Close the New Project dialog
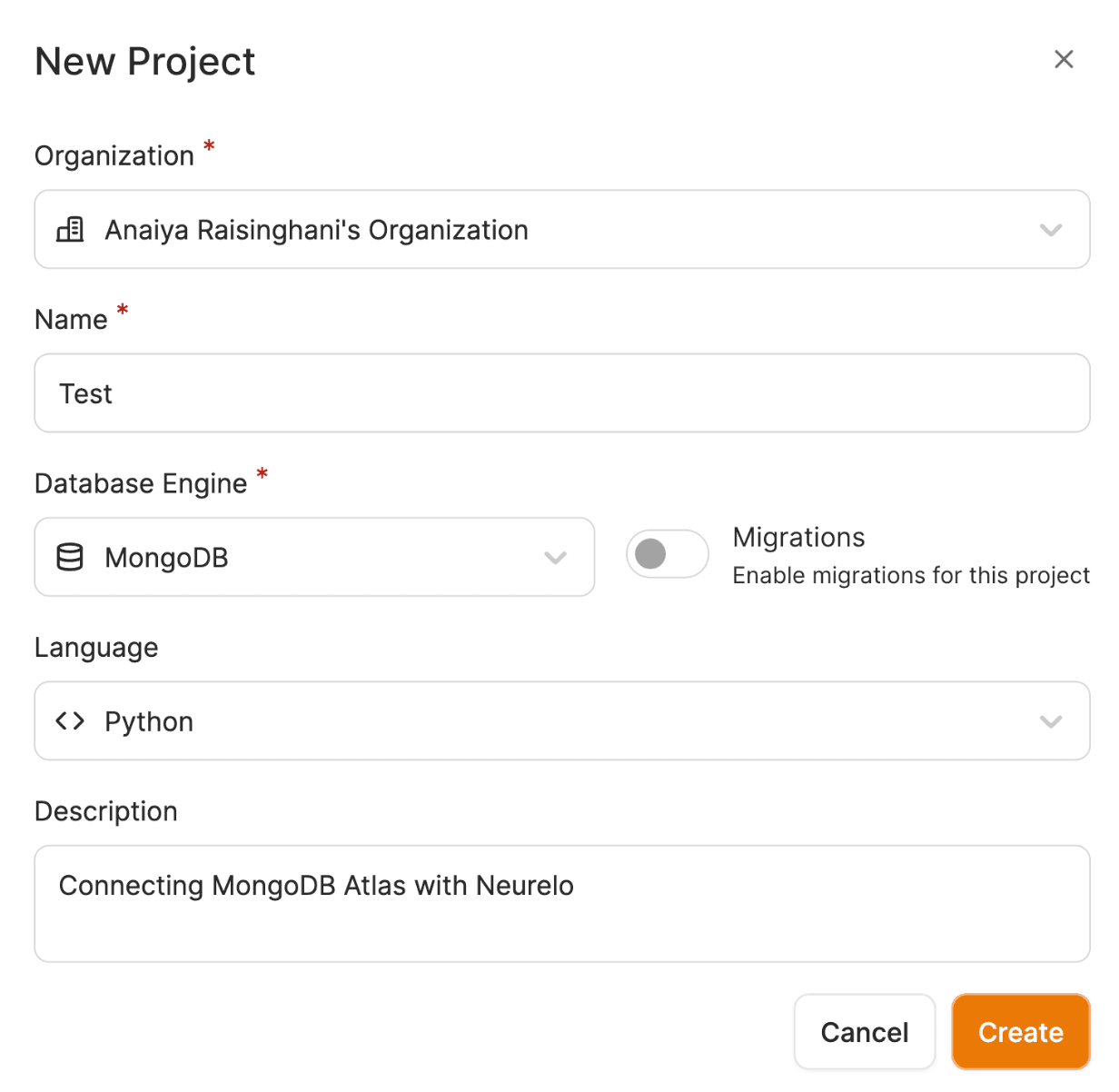1119x1092 pixels. click(1064, 60)
